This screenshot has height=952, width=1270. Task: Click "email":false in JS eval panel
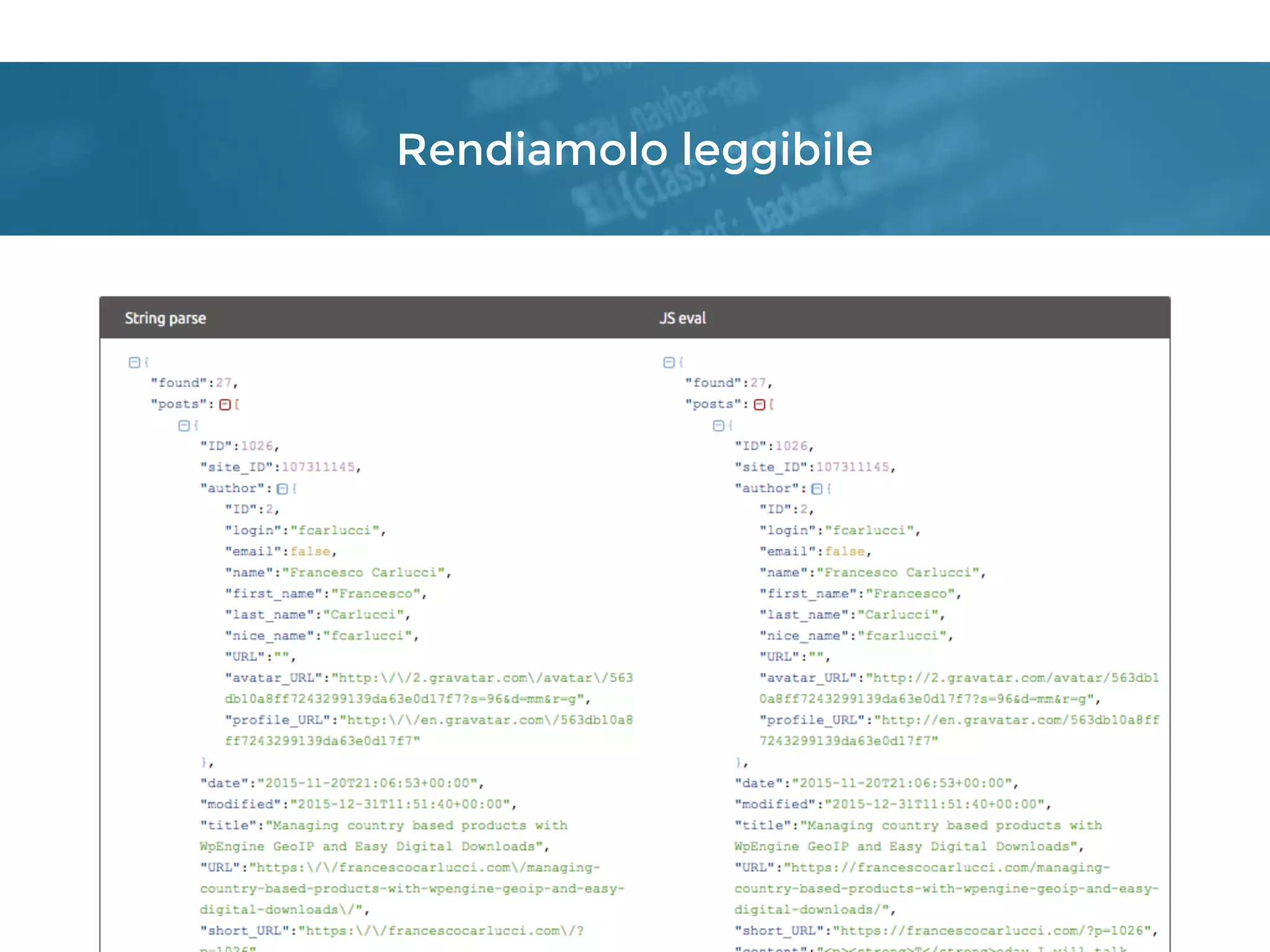click(x=815, y=552)
